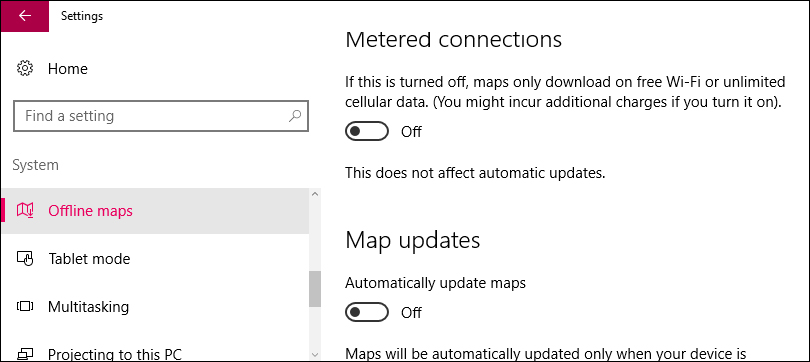
Task: Focus the Find a setting box
Action: (161, 116)
